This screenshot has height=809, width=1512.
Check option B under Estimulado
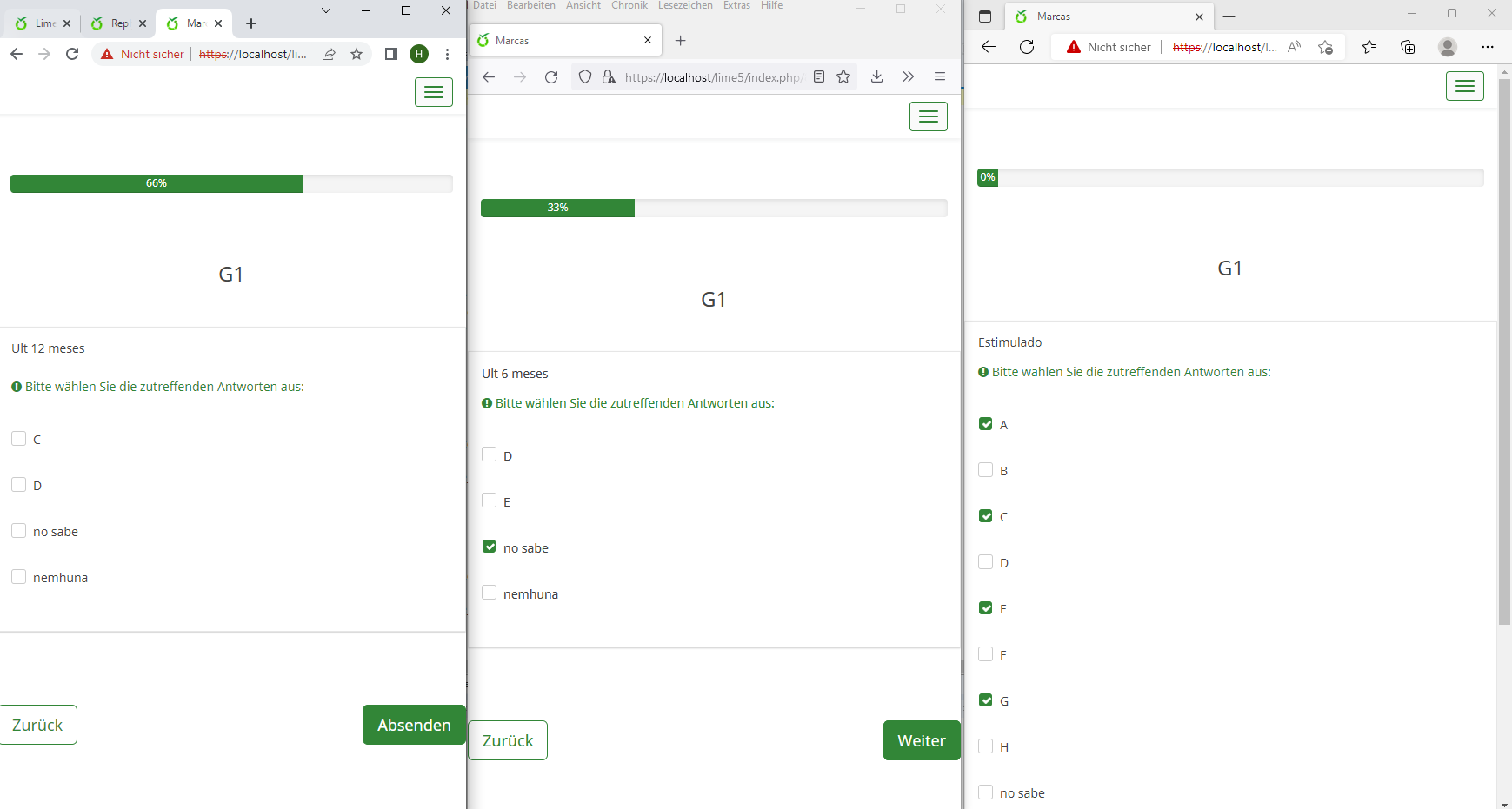(x=986, y=470)
